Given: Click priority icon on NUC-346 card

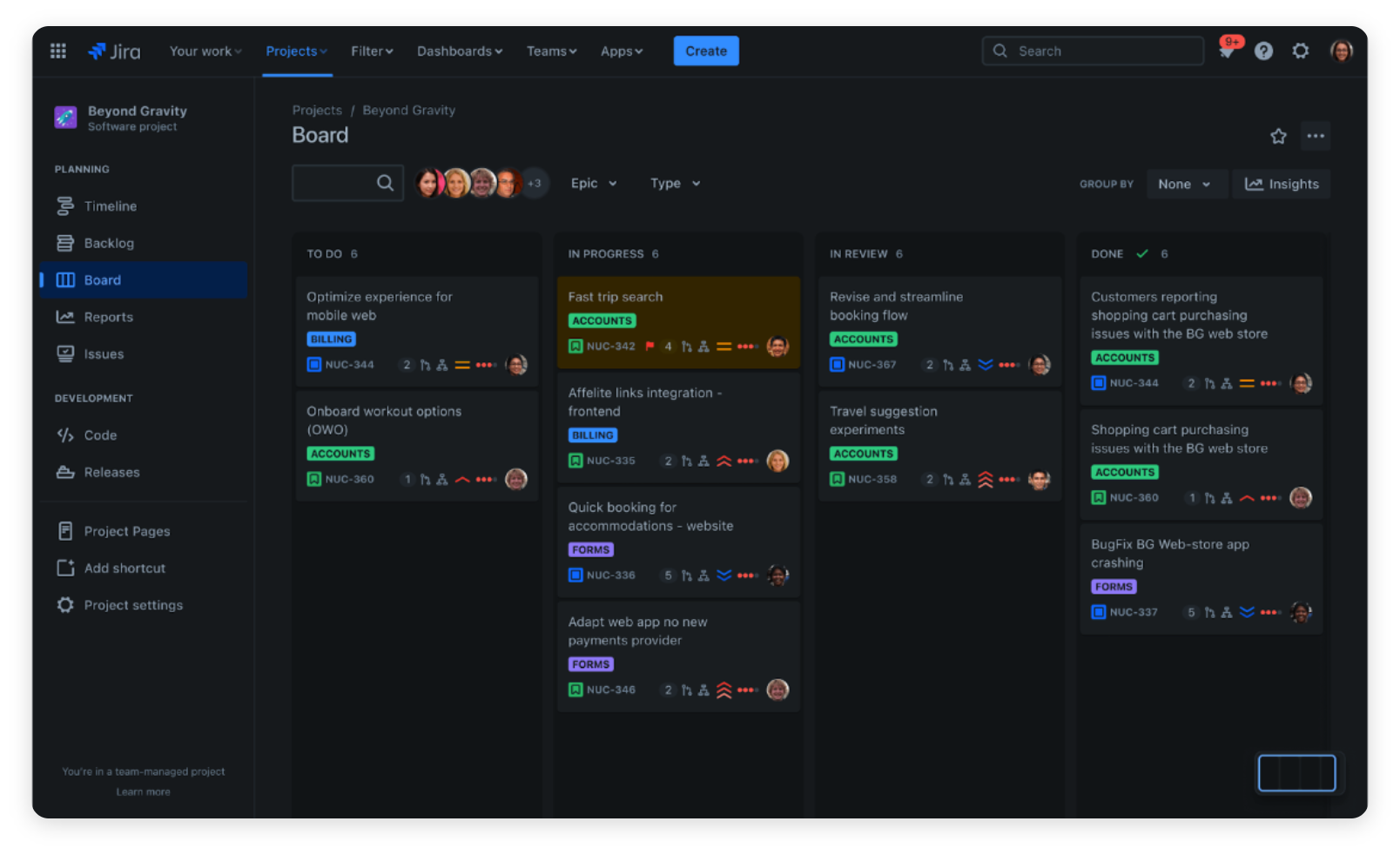Looking at the screenshot, I should pyautogui.click(x=724, y=690).
